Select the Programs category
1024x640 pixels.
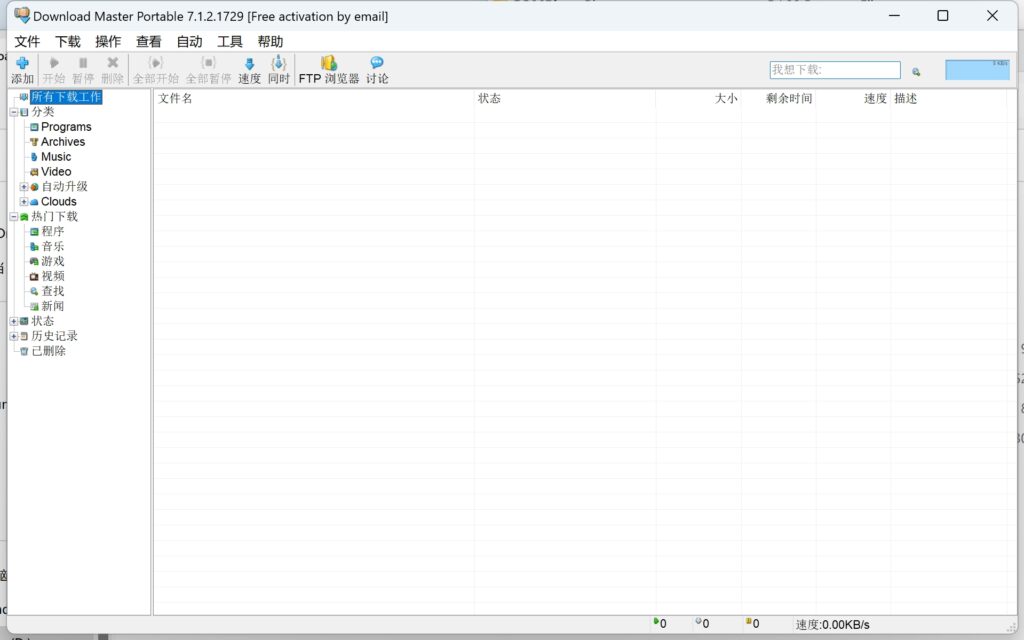tap(66, 127)
